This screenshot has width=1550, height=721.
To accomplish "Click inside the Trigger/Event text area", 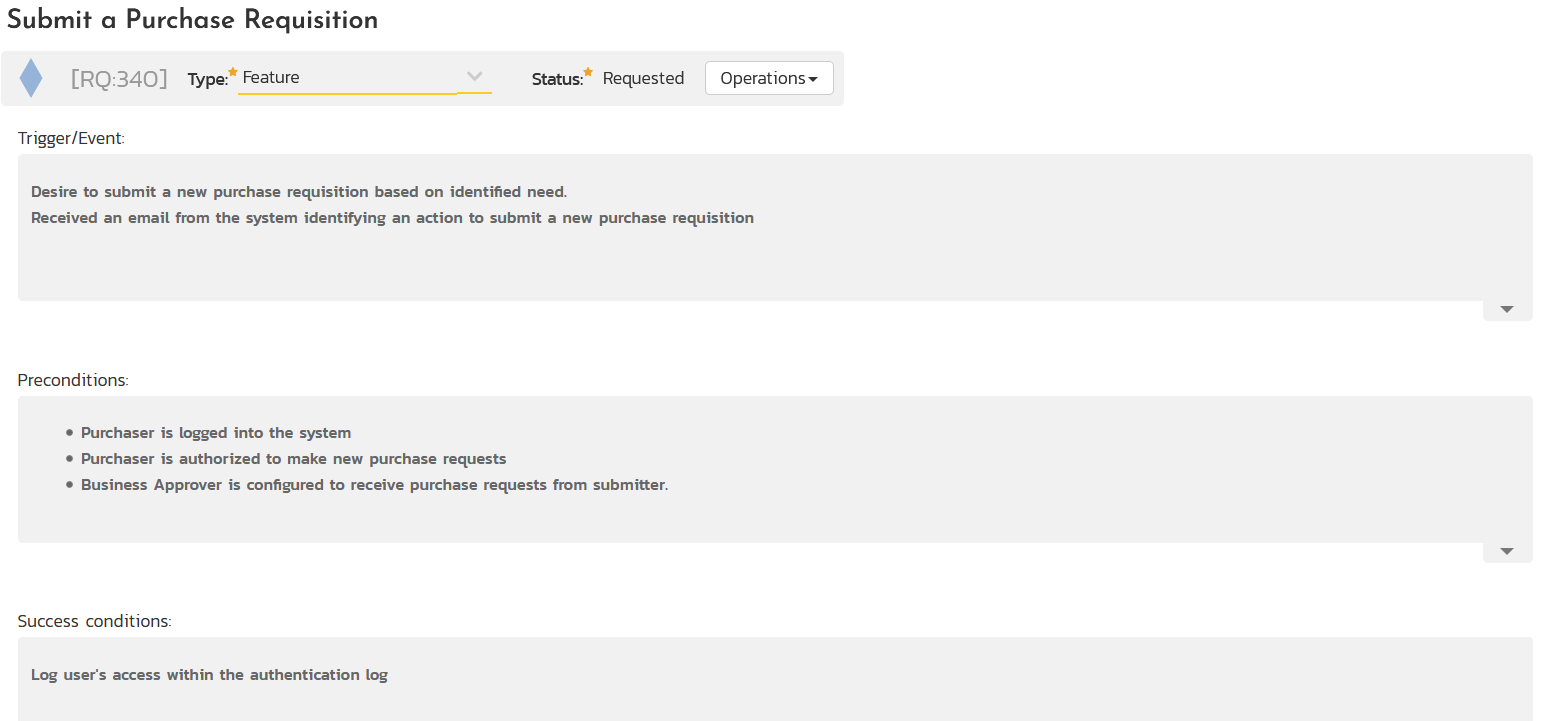I will pyautogui.click(x=775, y=260).
